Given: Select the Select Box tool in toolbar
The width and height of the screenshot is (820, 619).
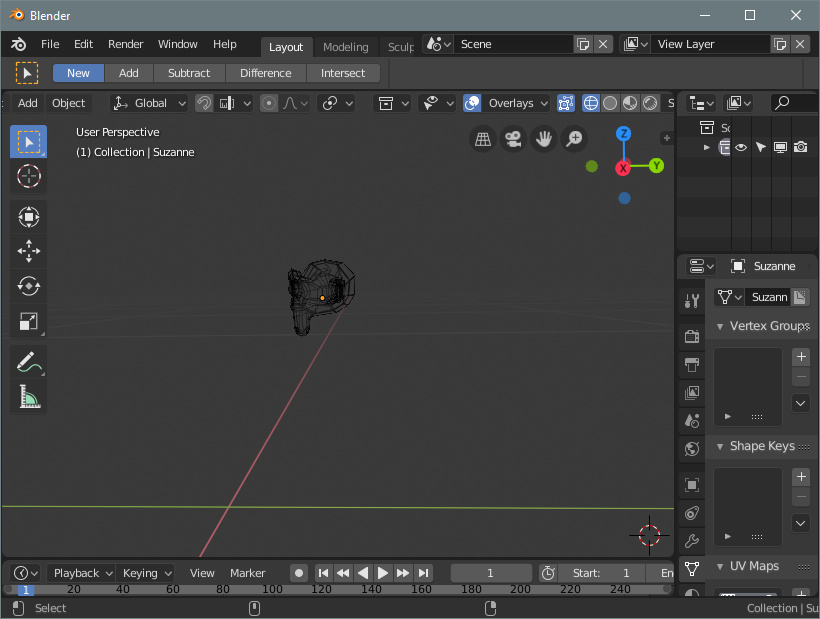Looking at the screenshot, I should [28, 142].
